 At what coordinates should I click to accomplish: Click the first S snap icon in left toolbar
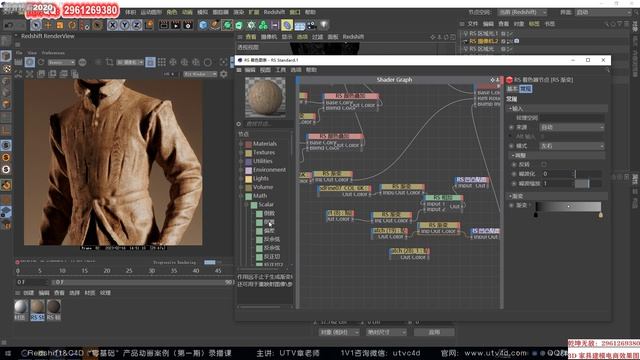coord(6,145)
